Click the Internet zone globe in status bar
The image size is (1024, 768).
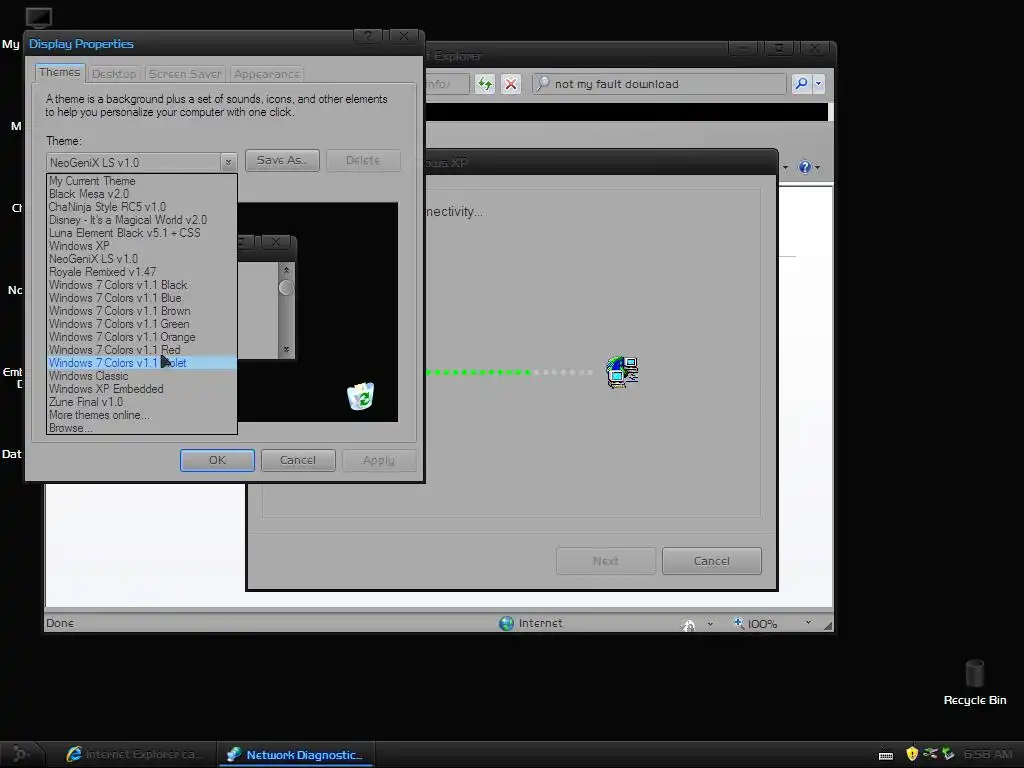(x=506, y=623)
